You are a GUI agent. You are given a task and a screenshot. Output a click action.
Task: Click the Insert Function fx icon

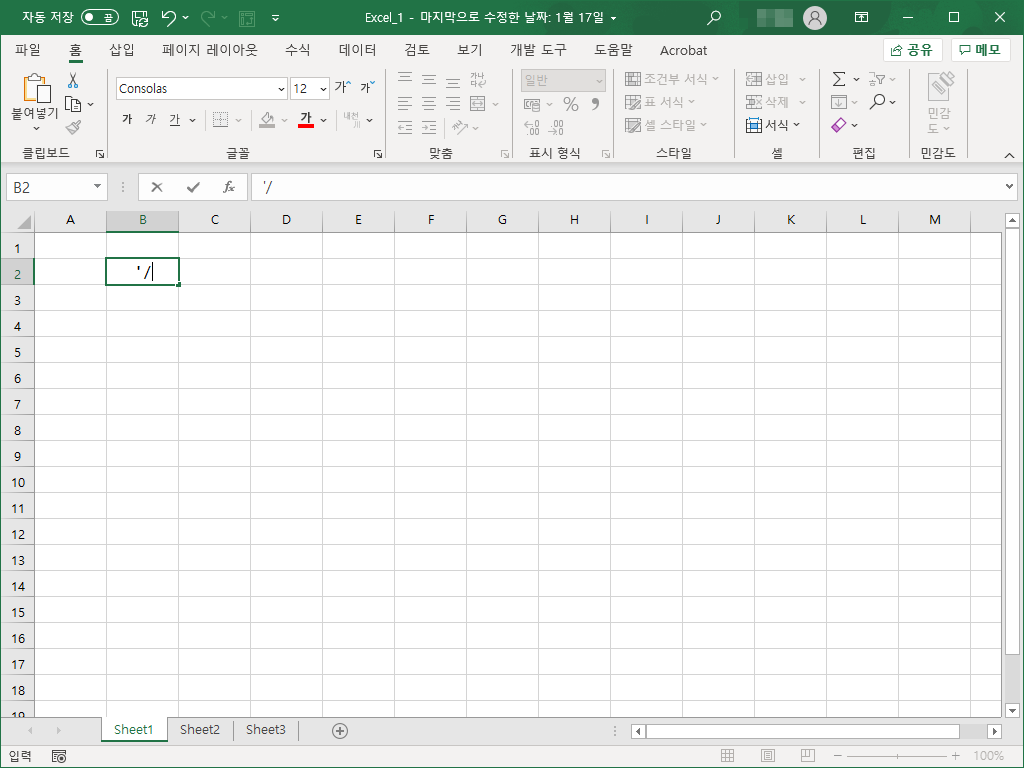tap(229, 187)
